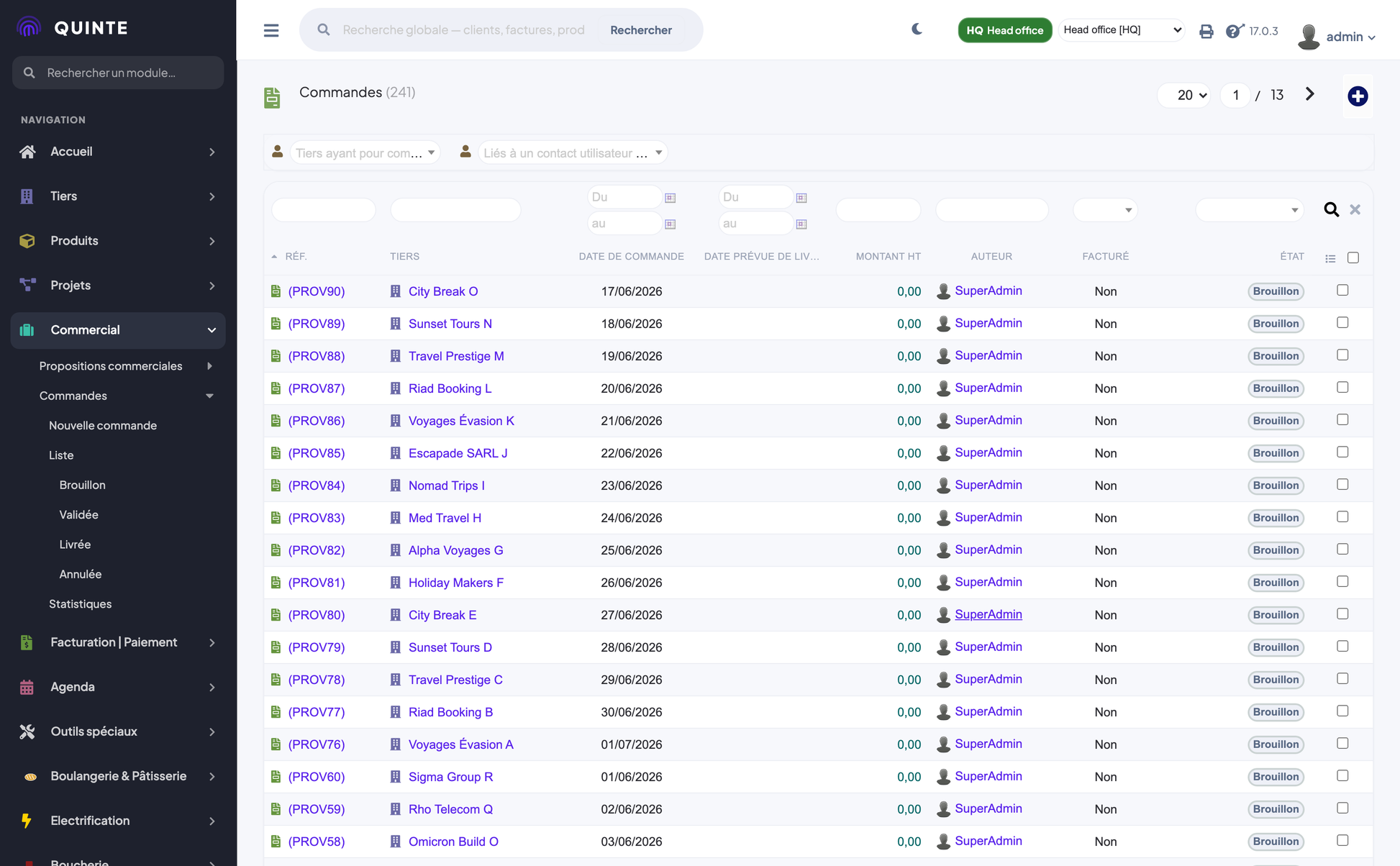Screen dimensions: 1400x866
Task: Open column selector list icon
Action: pos(1330,258)
